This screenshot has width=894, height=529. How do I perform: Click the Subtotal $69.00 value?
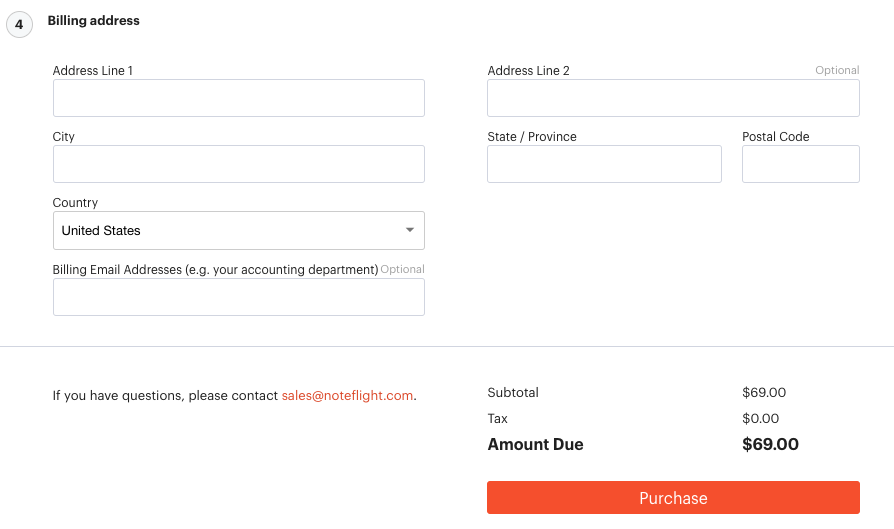pyautogui.click(x=764, y=392)
